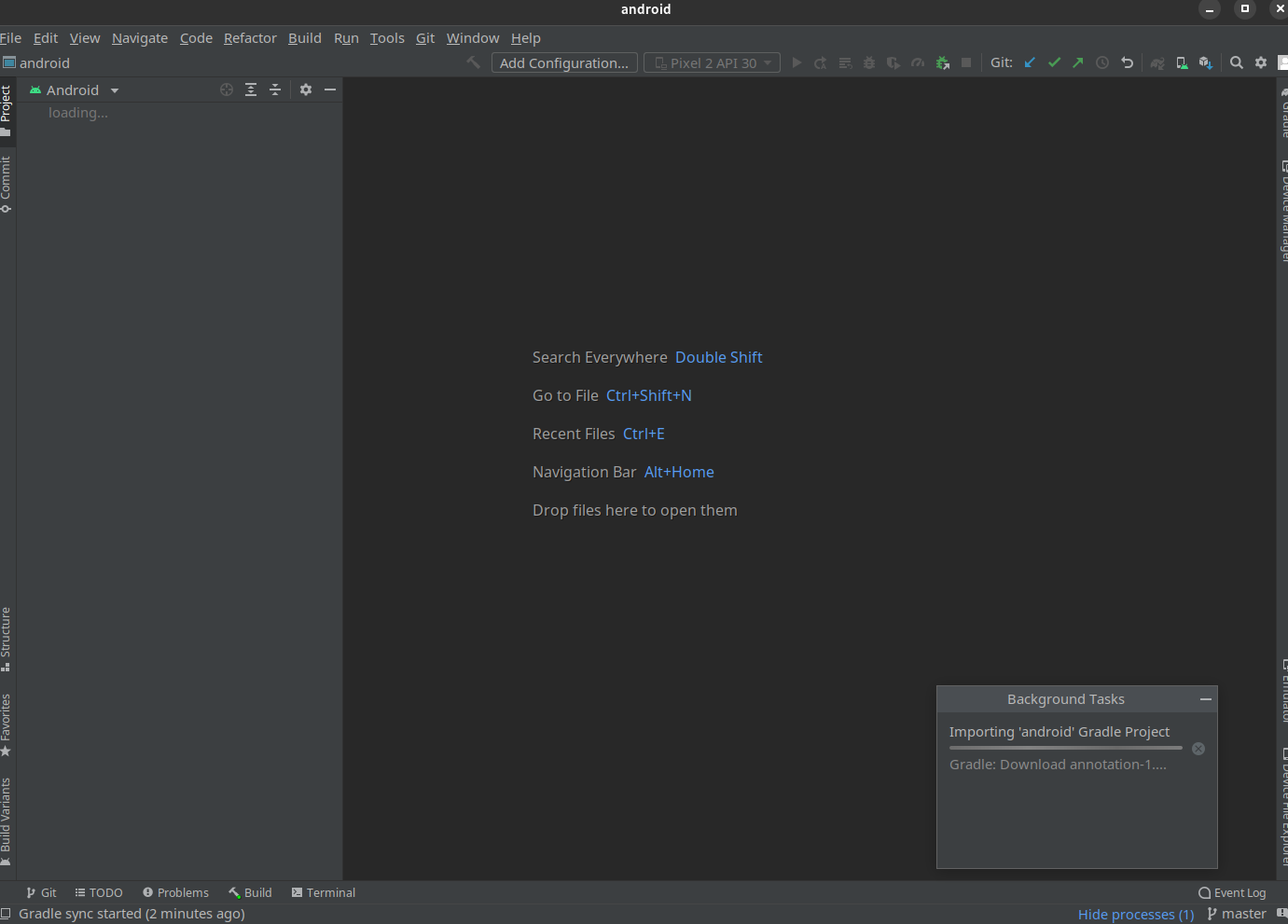Click the Attach Debugger to Android Process icon
This screenshot has width=1288, height=924.
coord(943,62)
